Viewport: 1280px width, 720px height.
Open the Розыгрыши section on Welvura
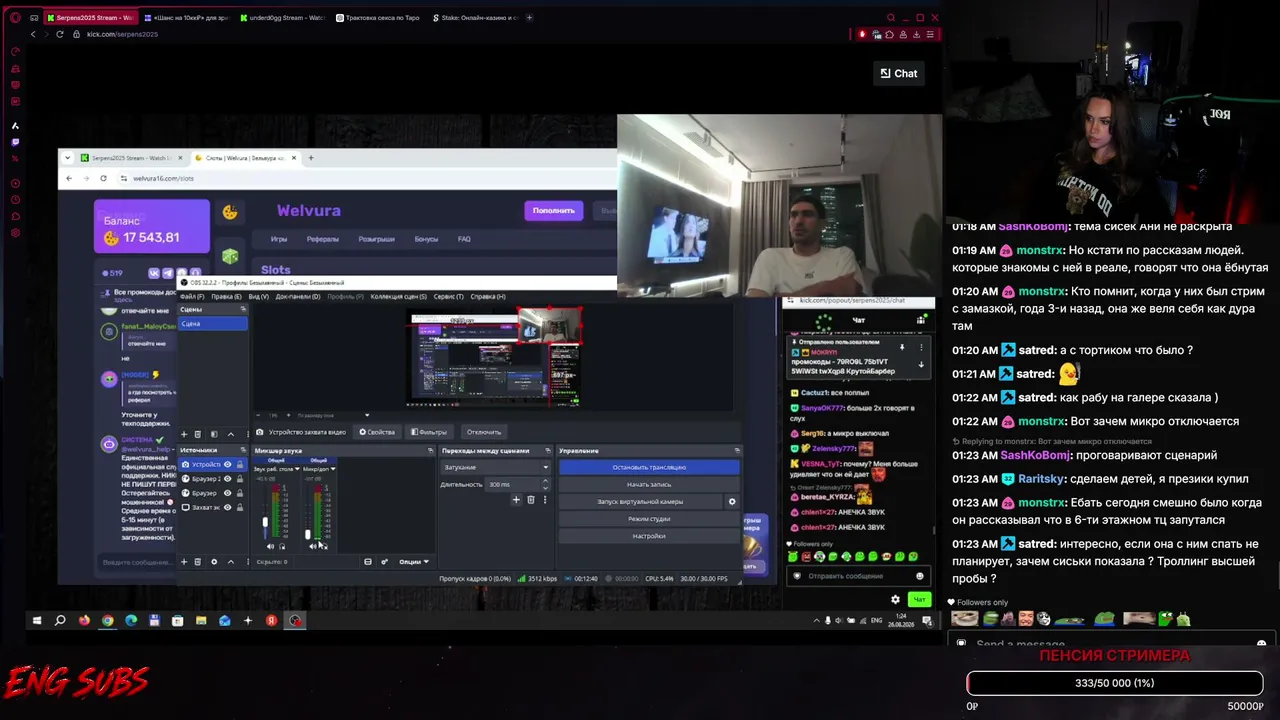click(x=376, y=239)
